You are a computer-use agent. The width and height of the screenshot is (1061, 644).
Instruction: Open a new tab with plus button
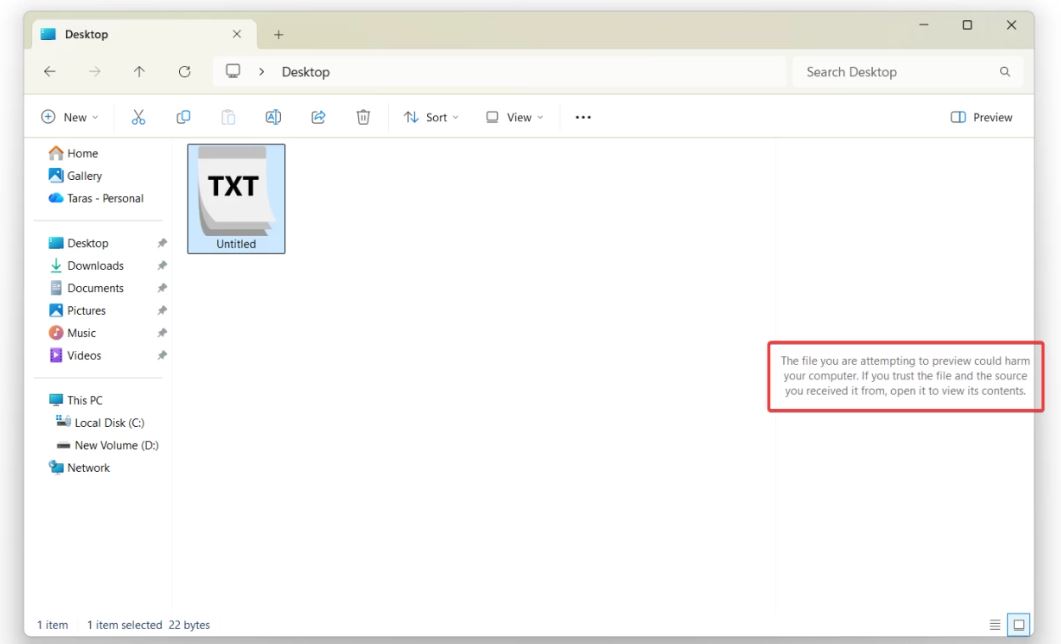click(278, 35)
